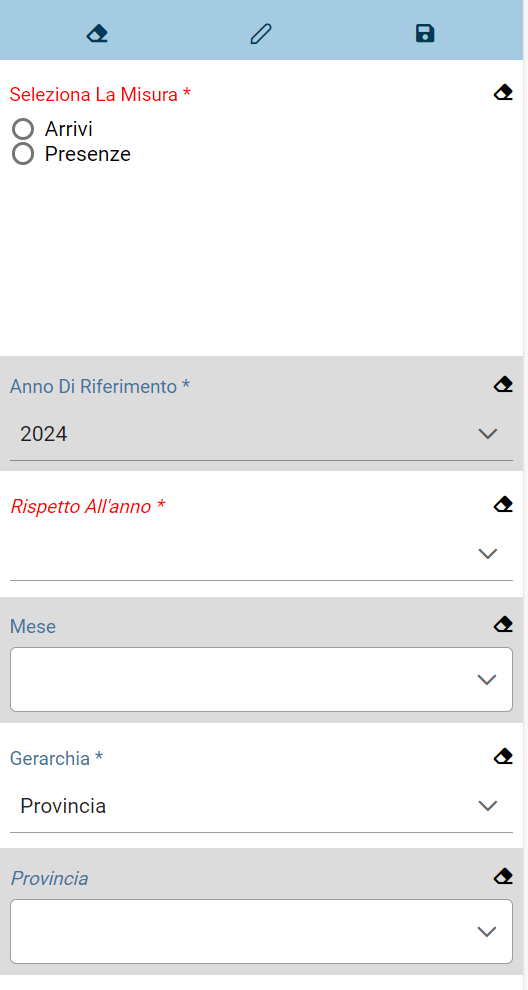This screenshot has width=528, height=990.
Task: Click the 2024 year value
Action: [x=44, y=434]
